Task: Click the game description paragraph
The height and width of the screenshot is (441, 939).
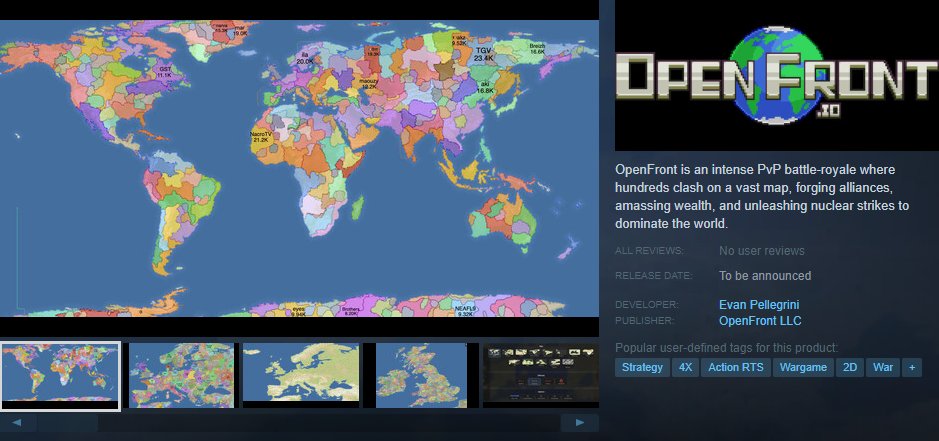Action: click(x=762, y=197)
